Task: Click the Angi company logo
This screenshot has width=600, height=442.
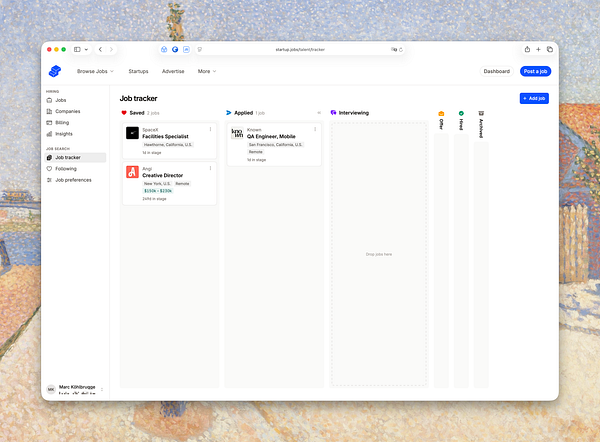Action: pyautogui.click(x=132, y=172)
